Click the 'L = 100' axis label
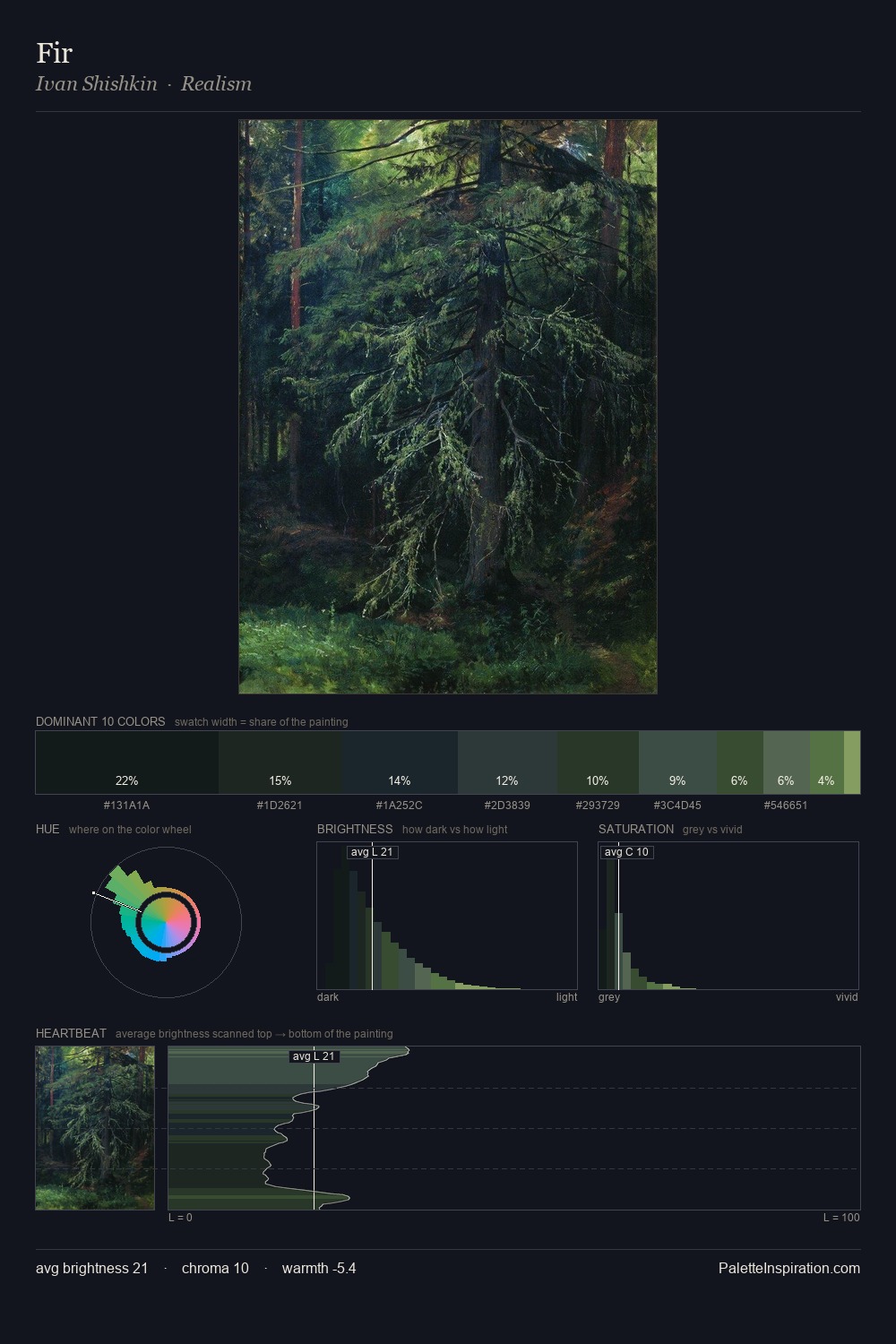The height and width of the screenshot is (1344, 896). tap(841, 1217)
